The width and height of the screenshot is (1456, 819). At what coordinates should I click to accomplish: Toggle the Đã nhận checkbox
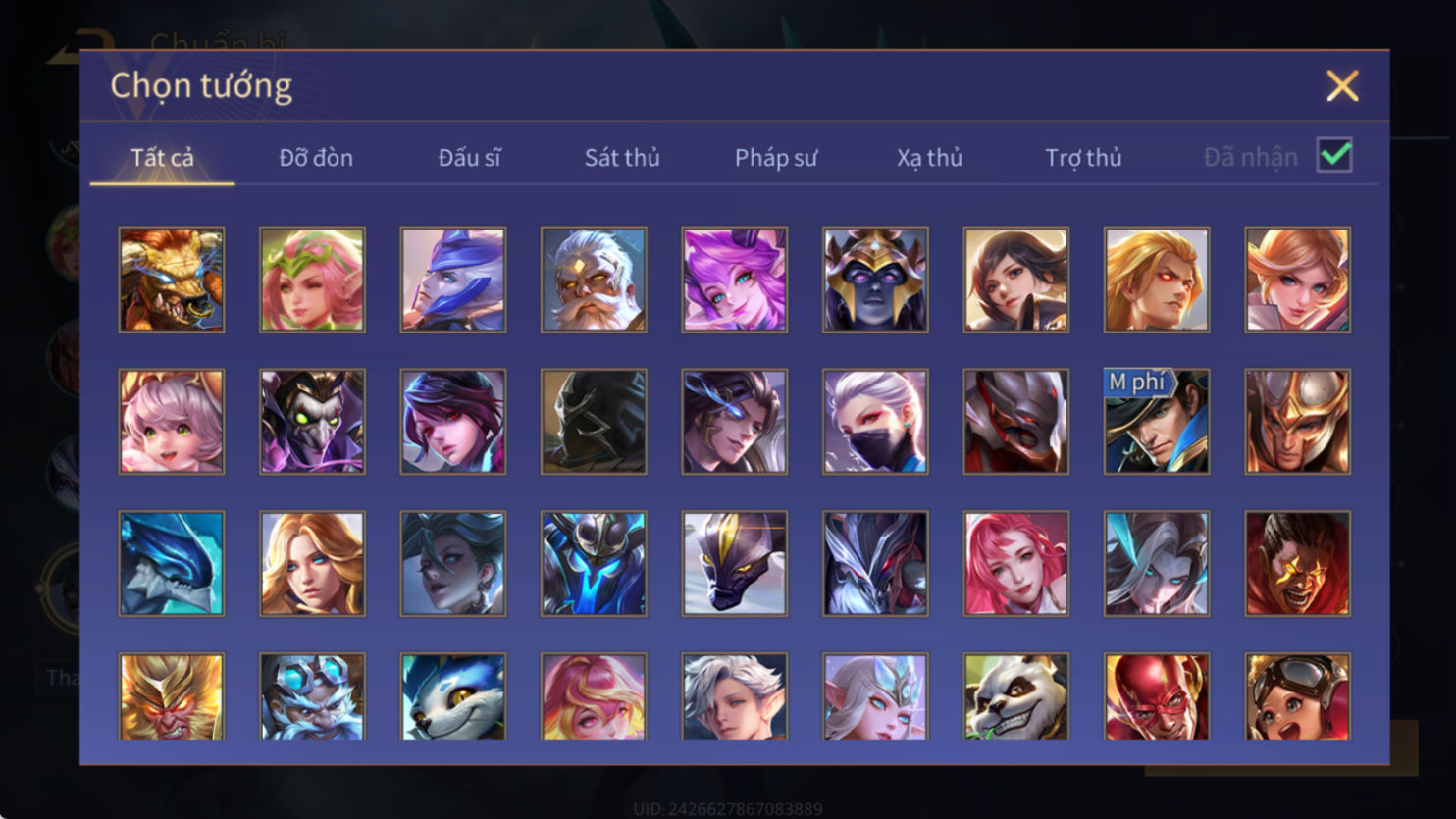click(x=1334, y=155)
